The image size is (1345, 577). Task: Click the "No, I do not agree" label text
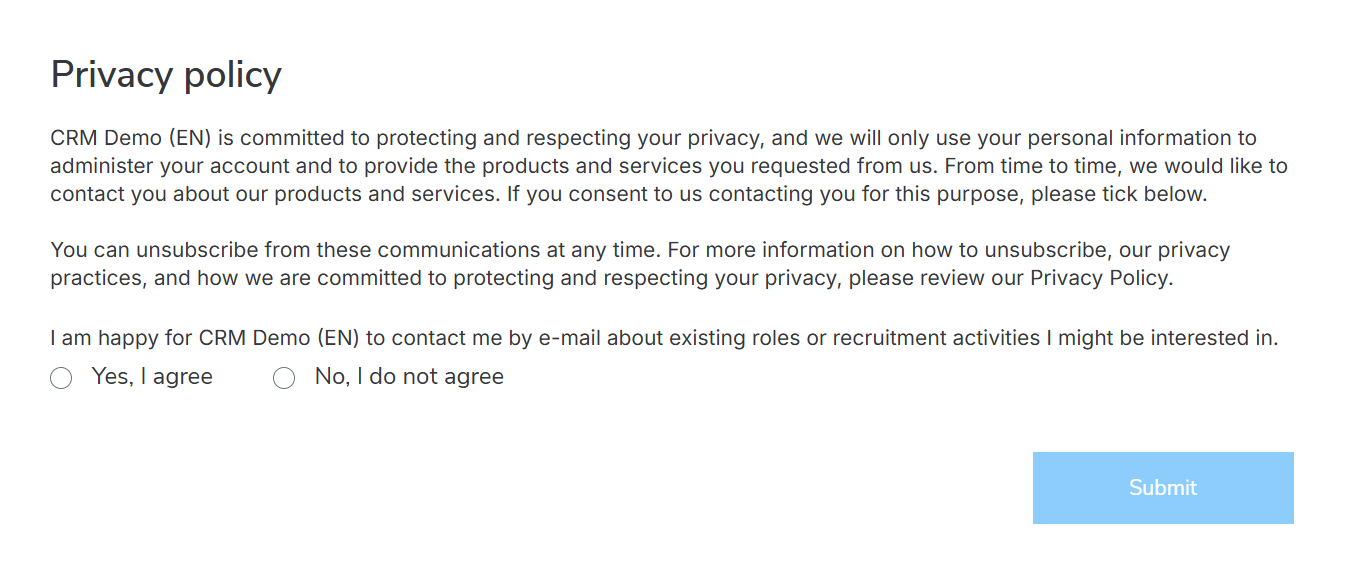pos(409,377)
